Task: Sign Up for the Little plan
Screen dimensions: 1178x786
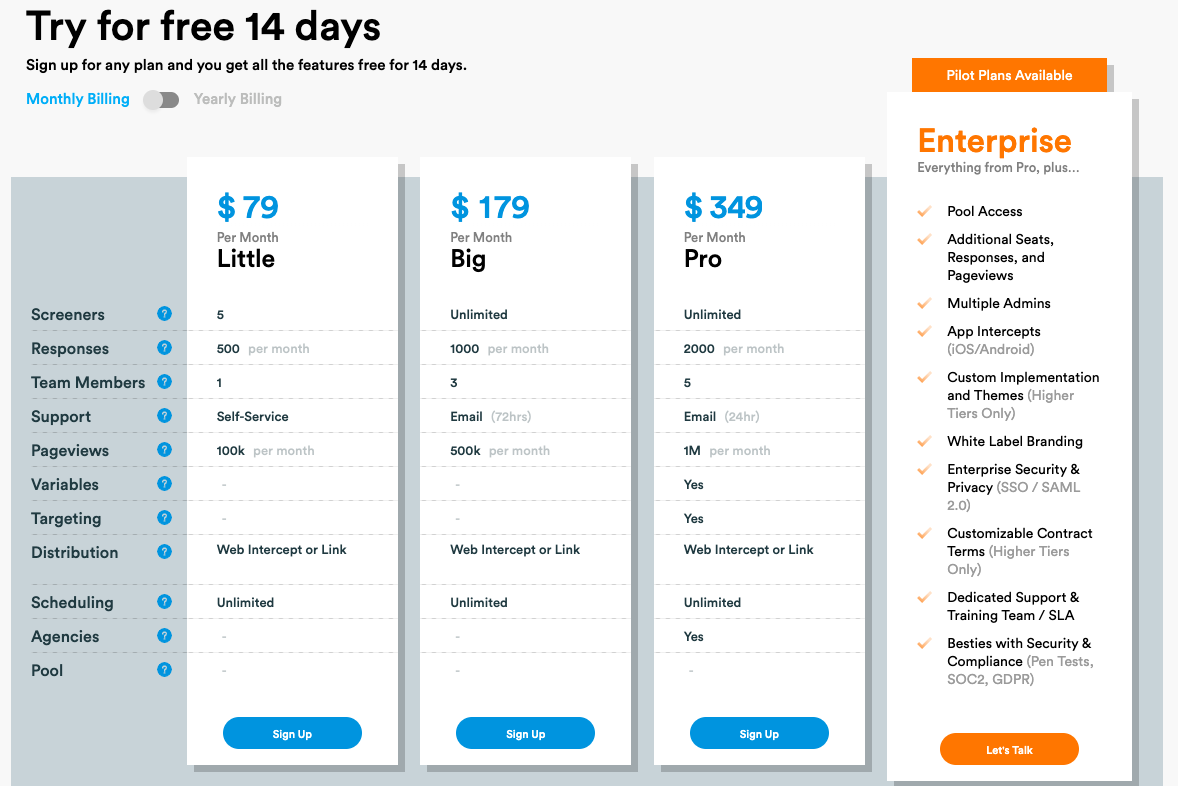Action: (292, 733)
